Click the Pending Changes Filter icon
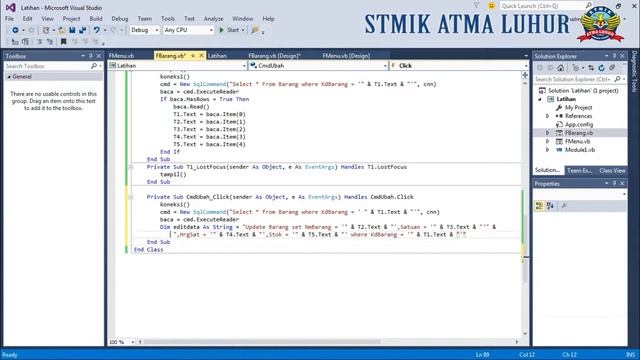Image resolution: width=640 pixels, height=360 pixels. click(576, 68)
